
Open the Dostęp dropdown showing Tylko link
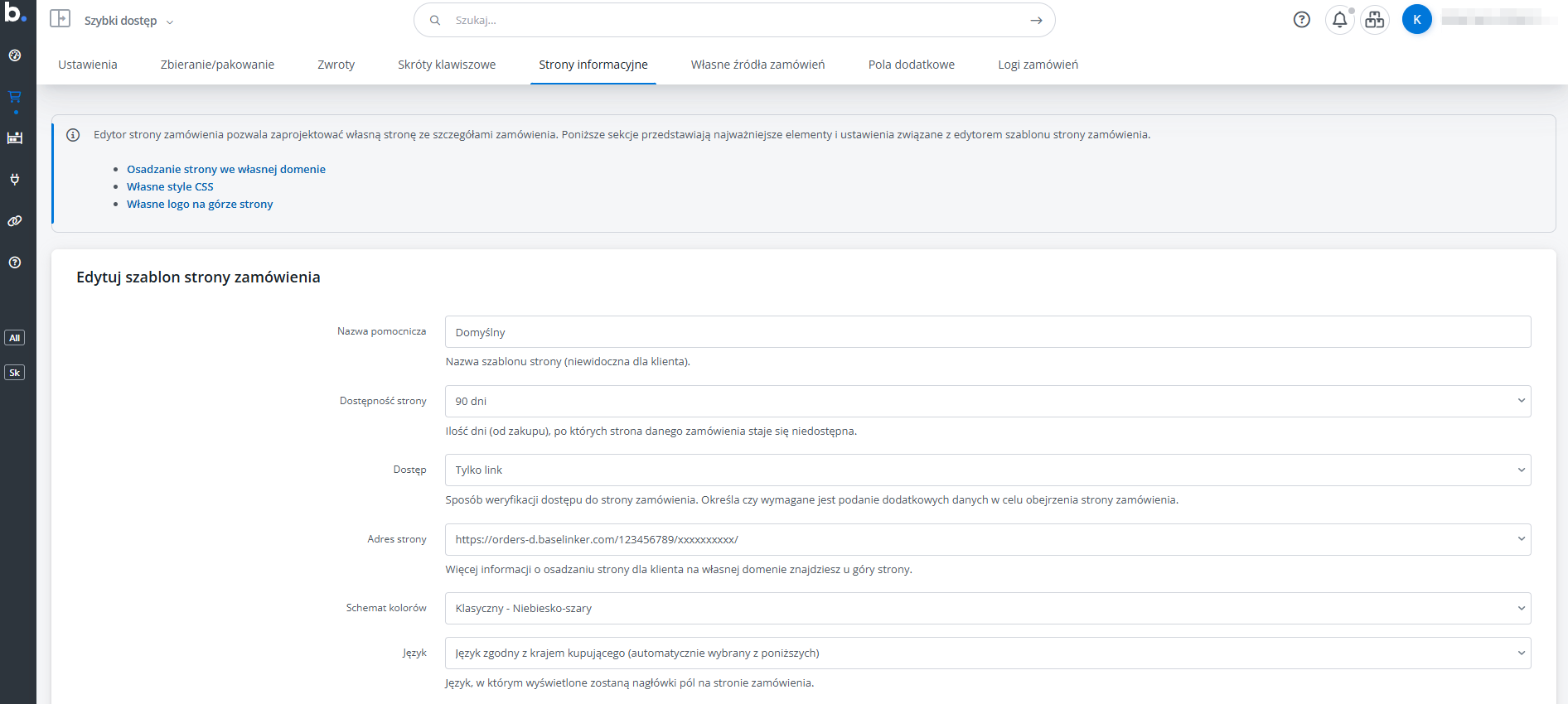pos(987,470)
